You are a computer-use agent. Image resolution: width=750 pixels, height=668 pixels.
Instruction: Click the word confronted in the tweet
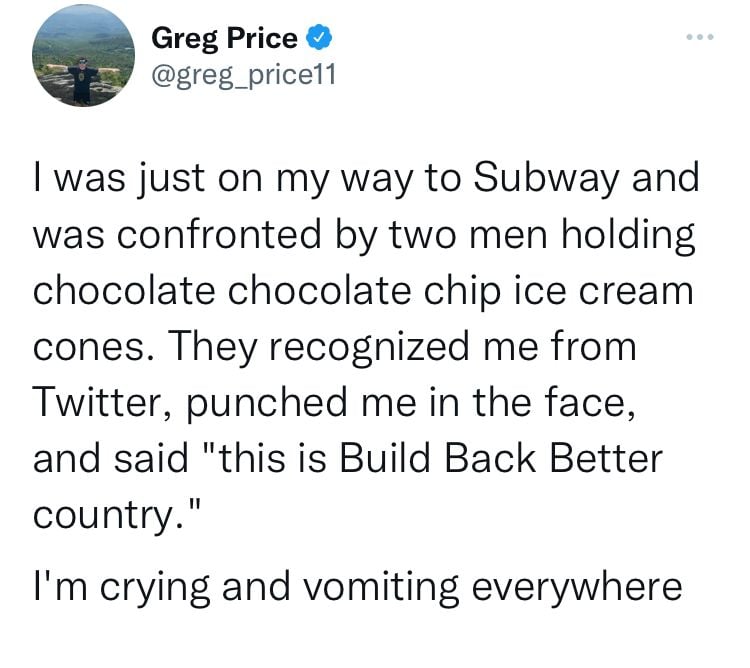coord(219,234)
